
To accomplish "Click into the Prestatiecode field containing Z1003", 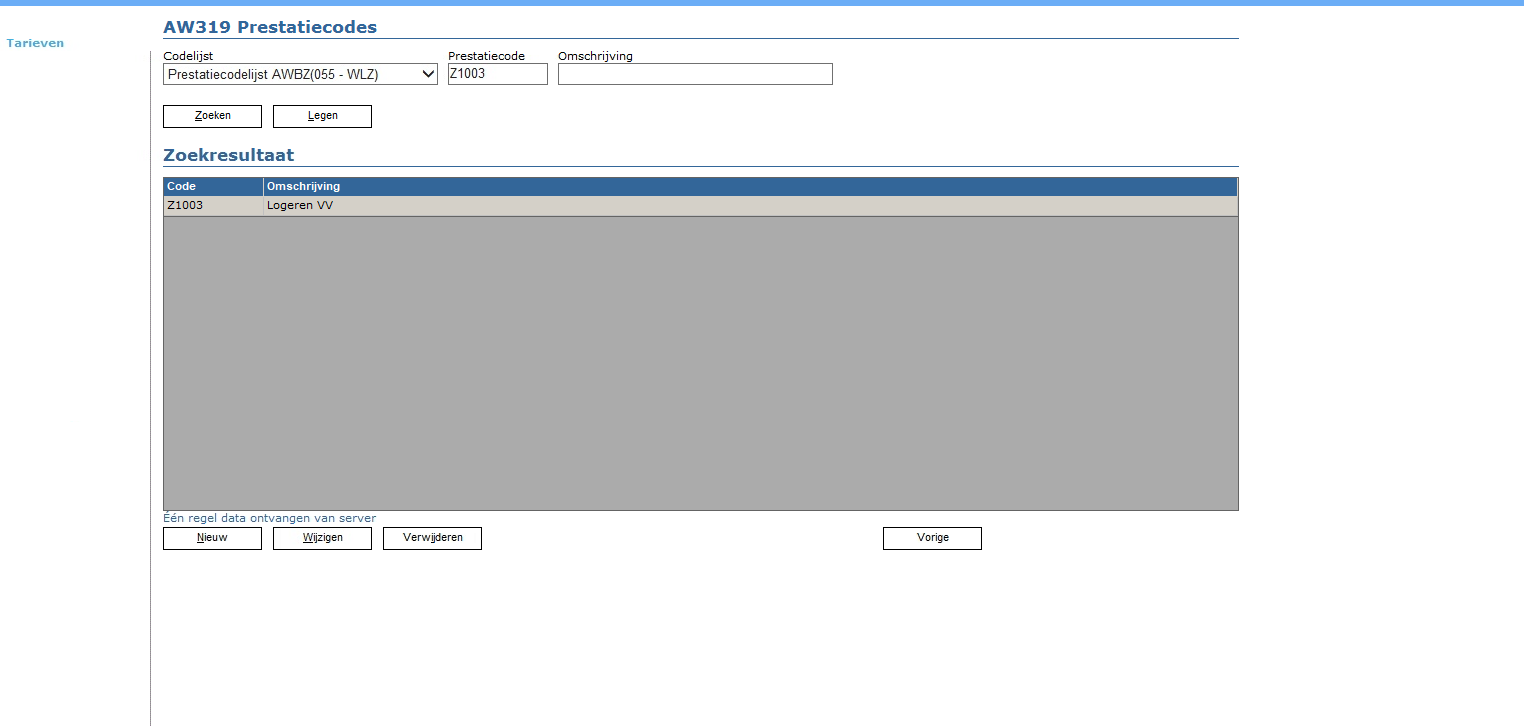I will (497, 74).
